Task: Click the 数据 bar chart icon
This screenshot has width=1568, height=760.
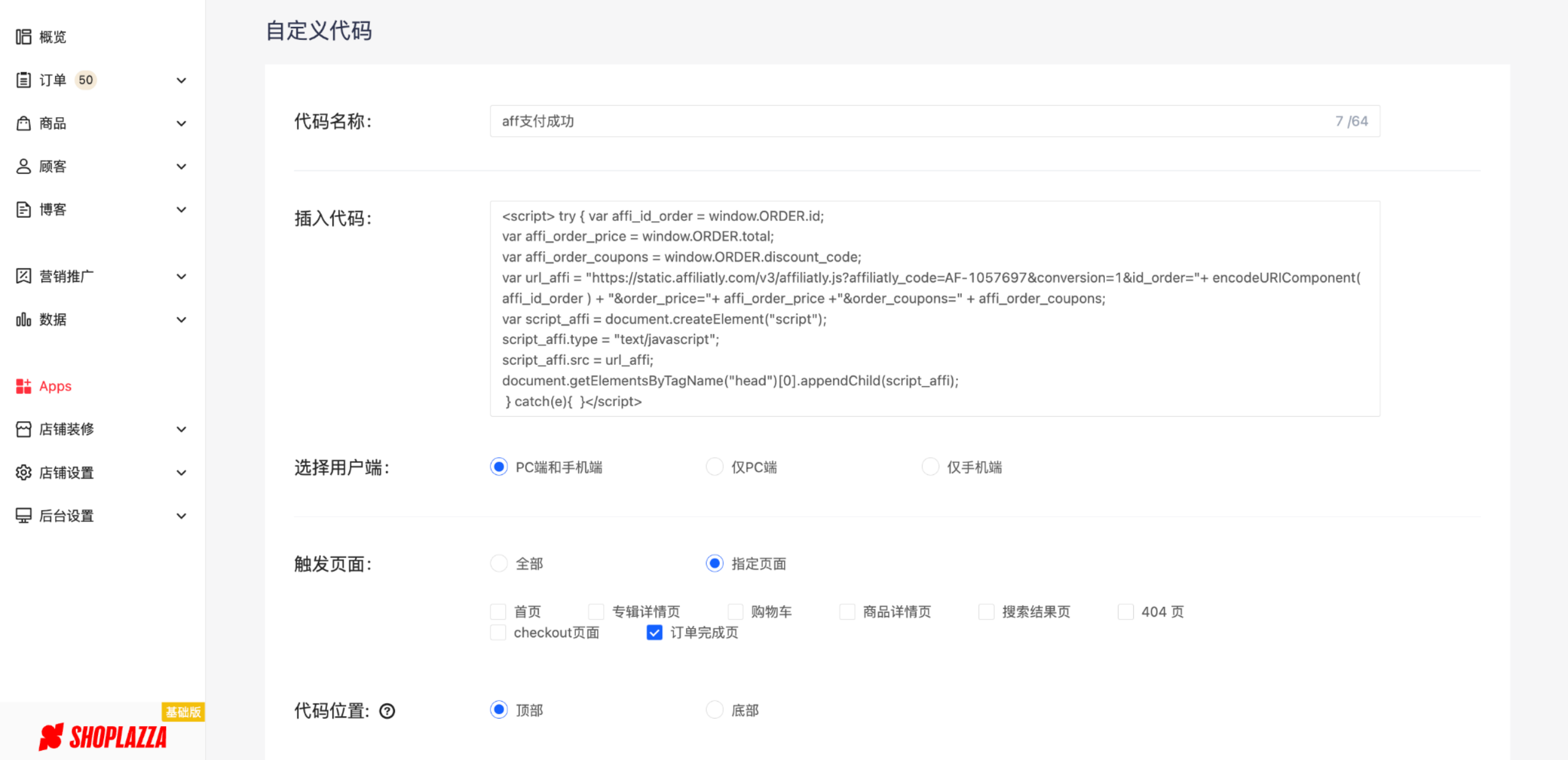Action: tap(23, 319)
